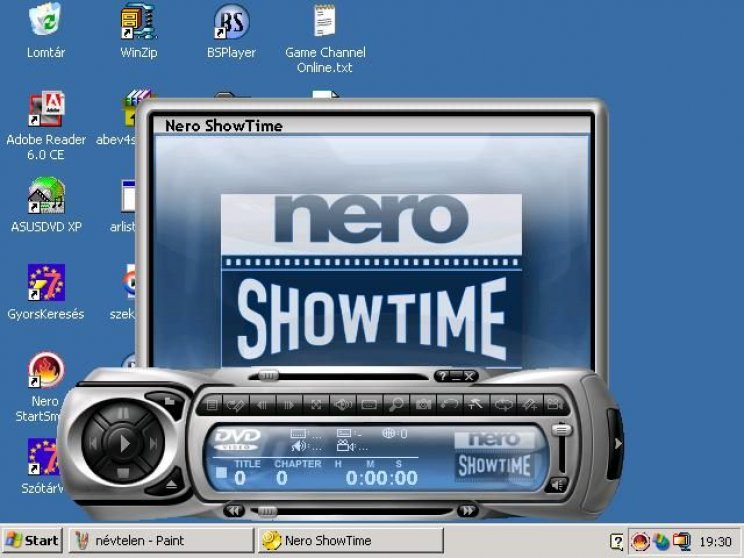Click the CHAPTER number in the display

pos(282,478)
